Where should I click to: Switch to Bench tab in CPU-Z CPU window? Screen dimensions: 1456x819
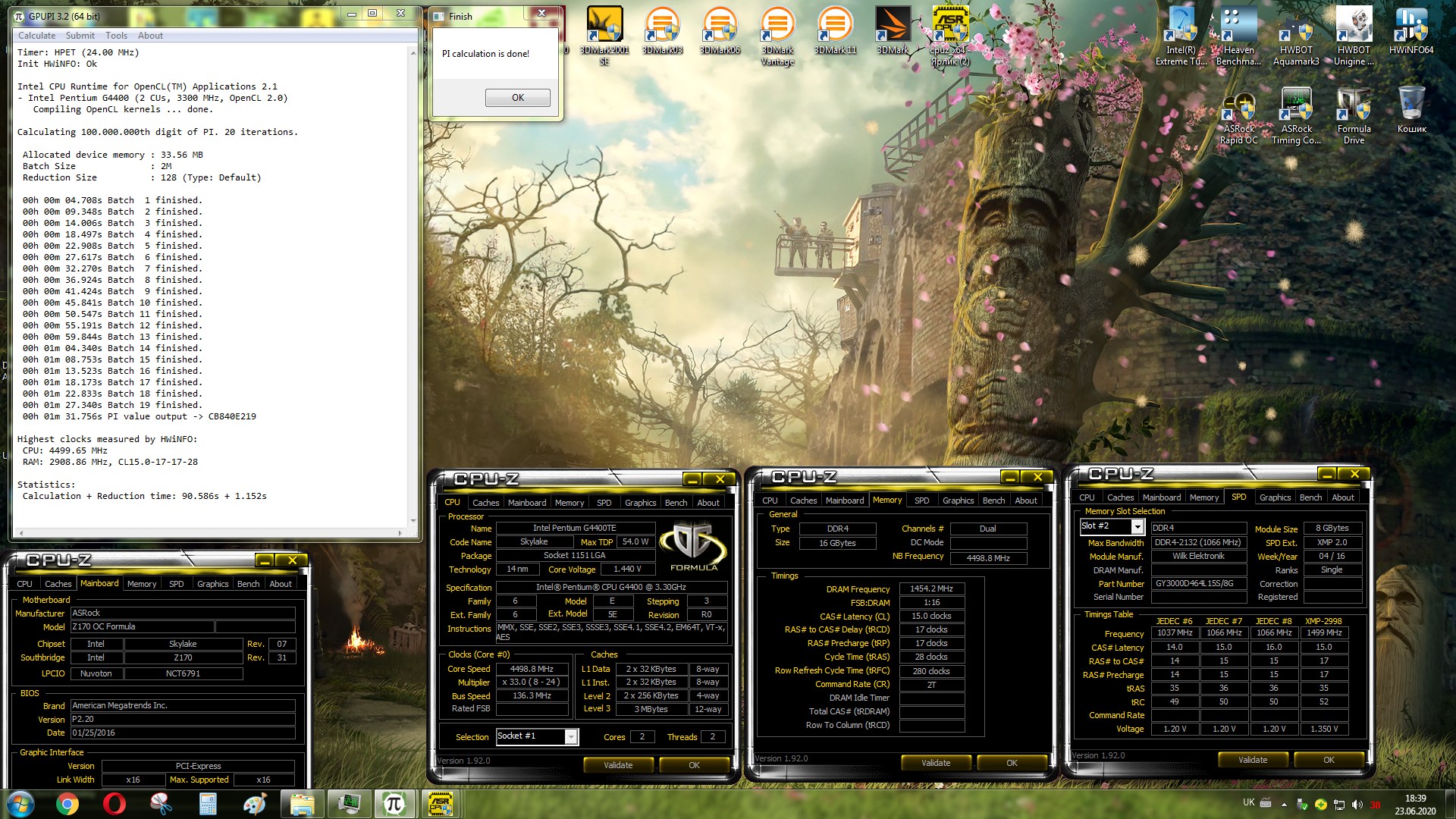[676, 503]
